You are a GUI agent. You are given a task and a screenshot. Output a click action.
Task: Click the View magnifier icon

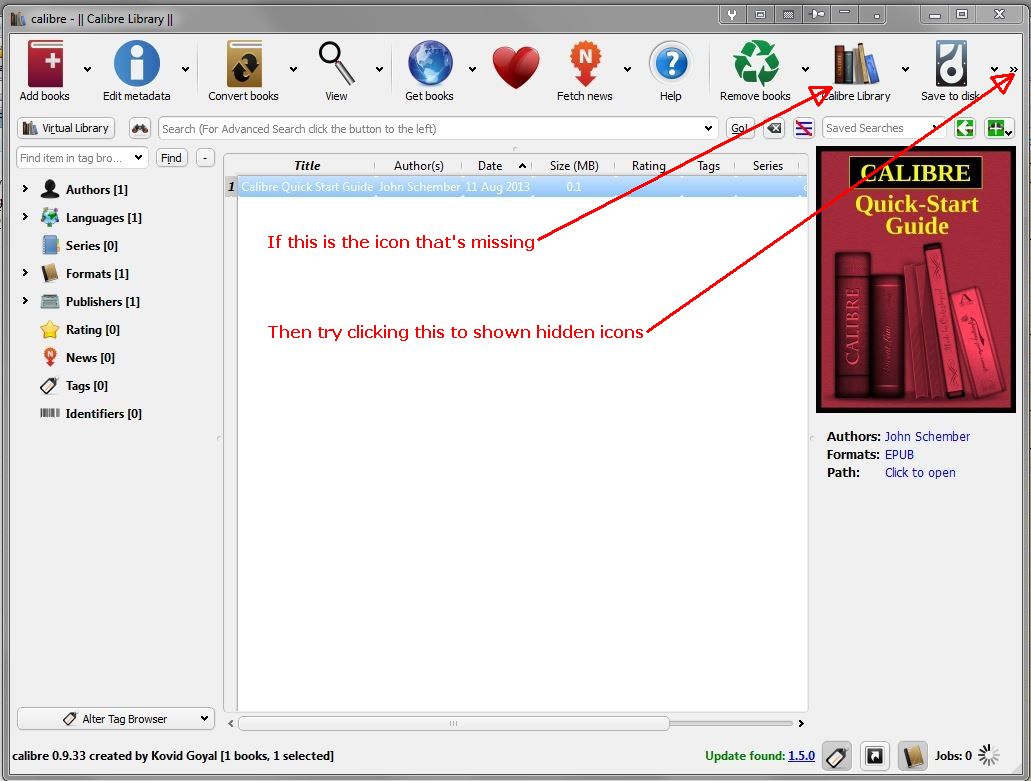pos(336,64)
